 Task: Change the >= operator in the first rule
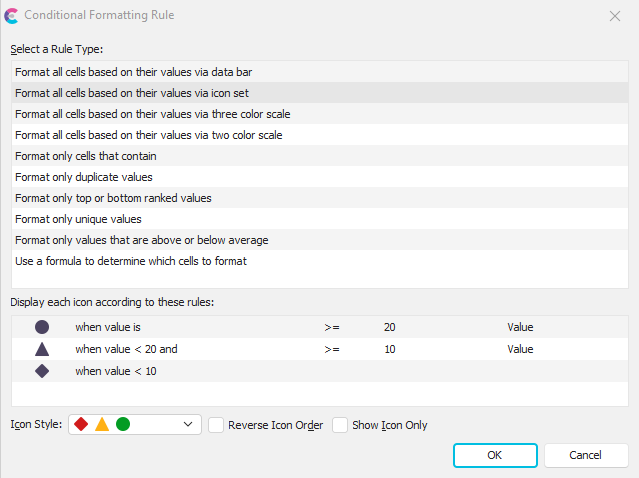point(332,327)
